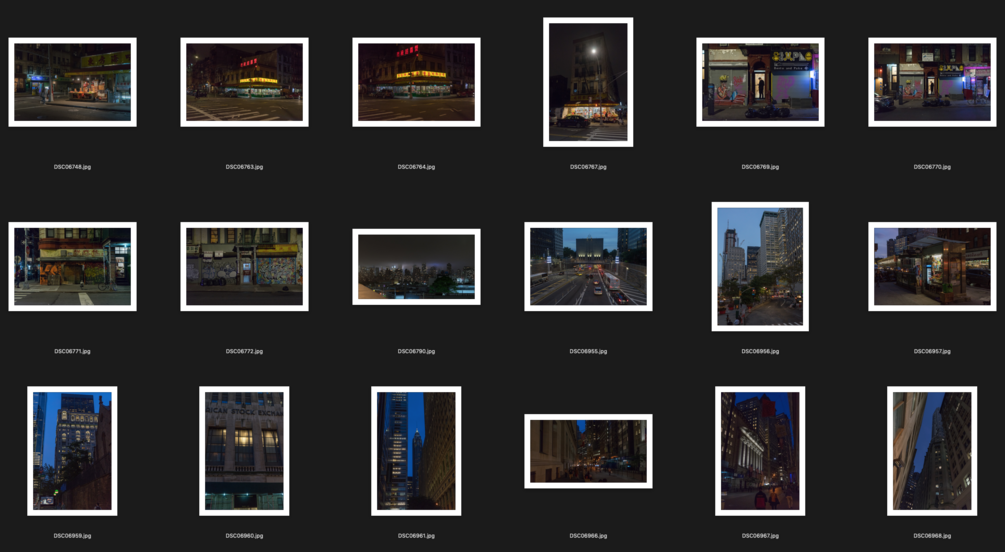Click the file name DSC06767.jpg
The image size is (1005, 552).
tap(588, 167)
